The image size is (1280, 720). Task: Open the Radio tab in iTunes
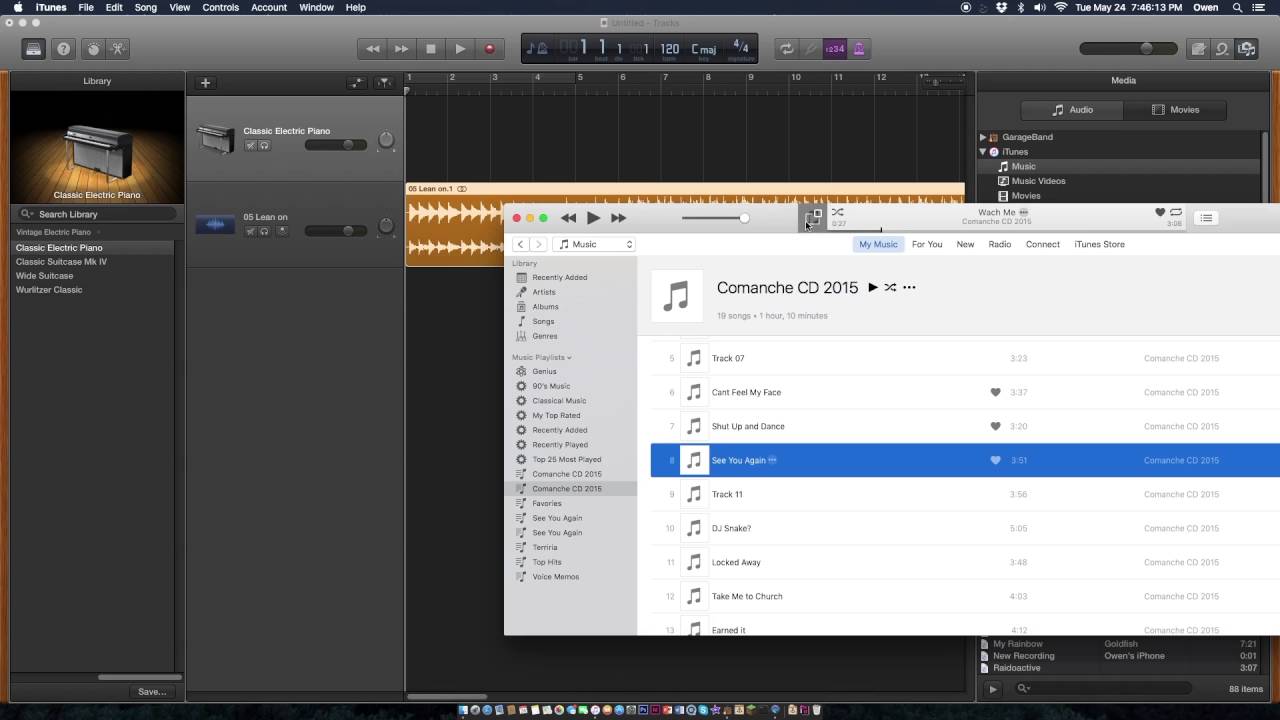1000,244
